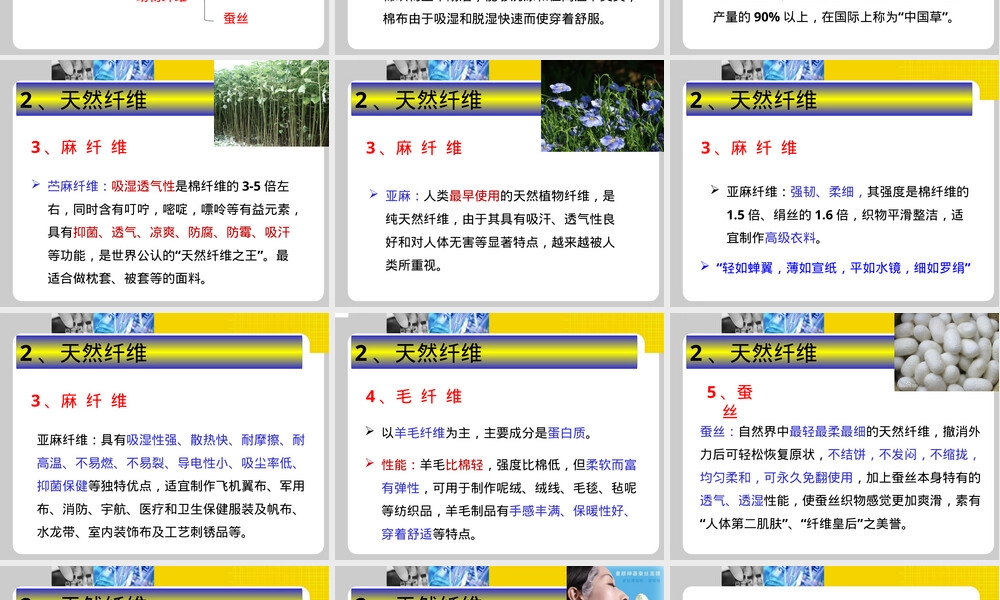The width and height of the screenshot is (1000, 600).
Task: Click the blue text "穿着舒适"
Action: point(407,534)
